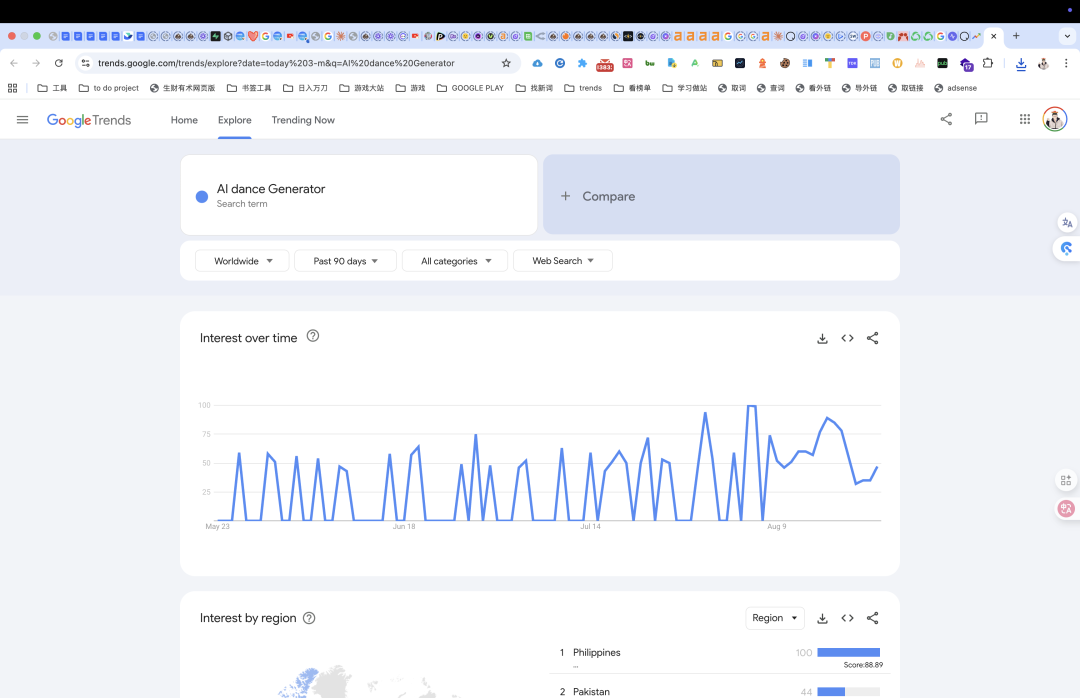
Task: Open the browser extensions puzzle icon
Action: coord(988,63)
